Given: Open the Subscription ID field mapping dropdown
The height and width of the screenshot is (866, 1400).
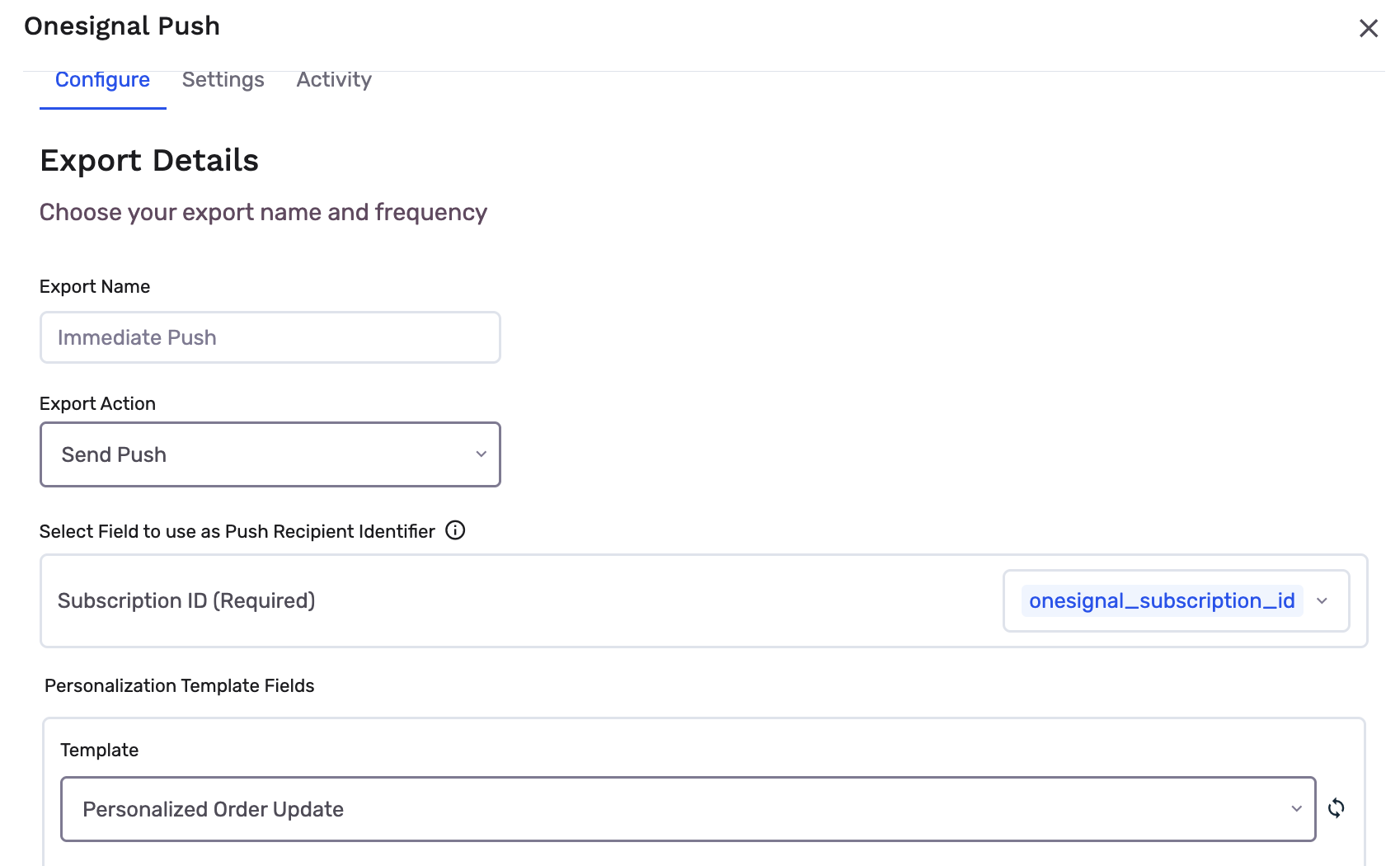Looking at the screenshot, I should point(1175,600).
